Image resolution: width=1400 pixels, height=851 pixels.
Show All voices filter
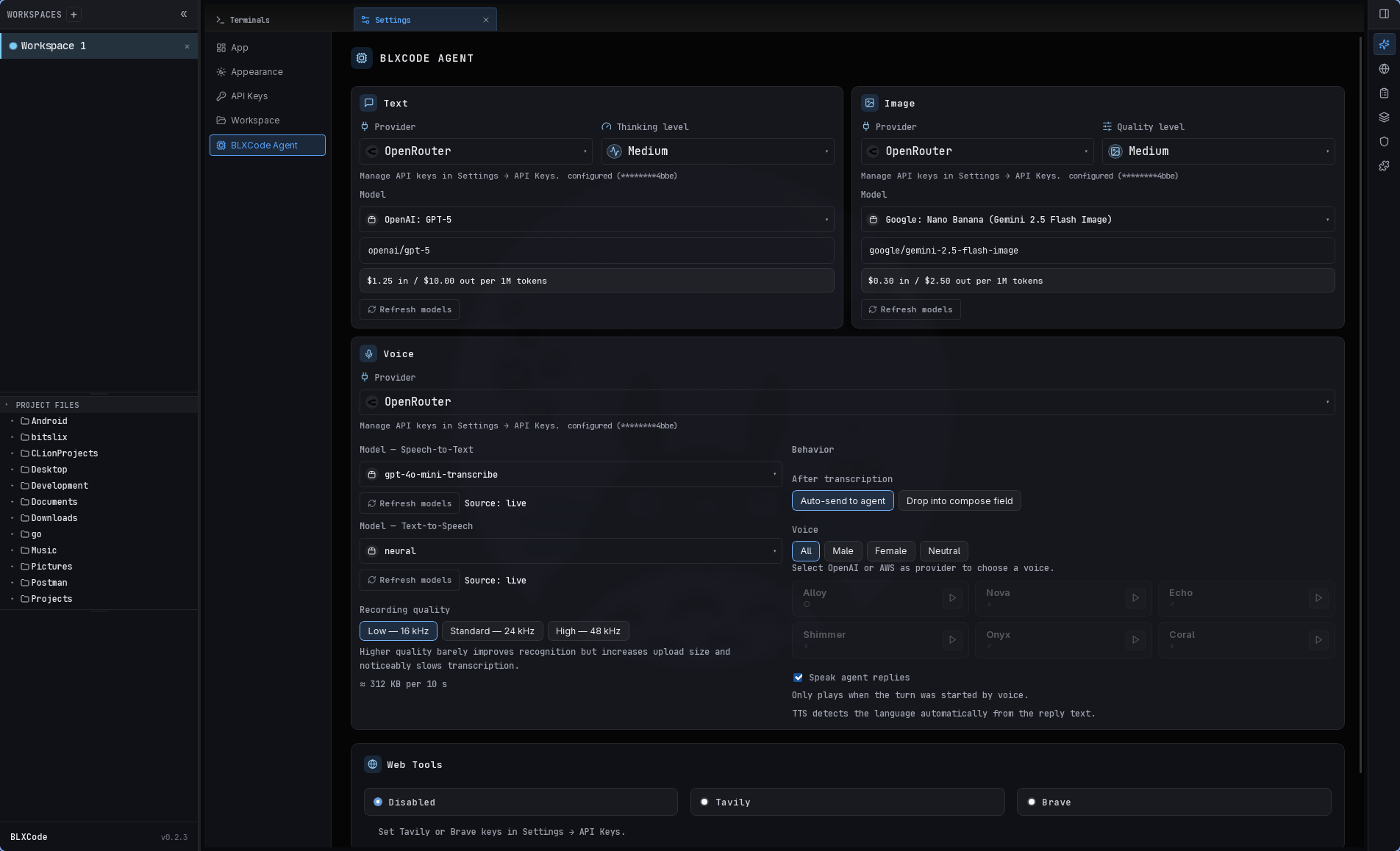806,550
